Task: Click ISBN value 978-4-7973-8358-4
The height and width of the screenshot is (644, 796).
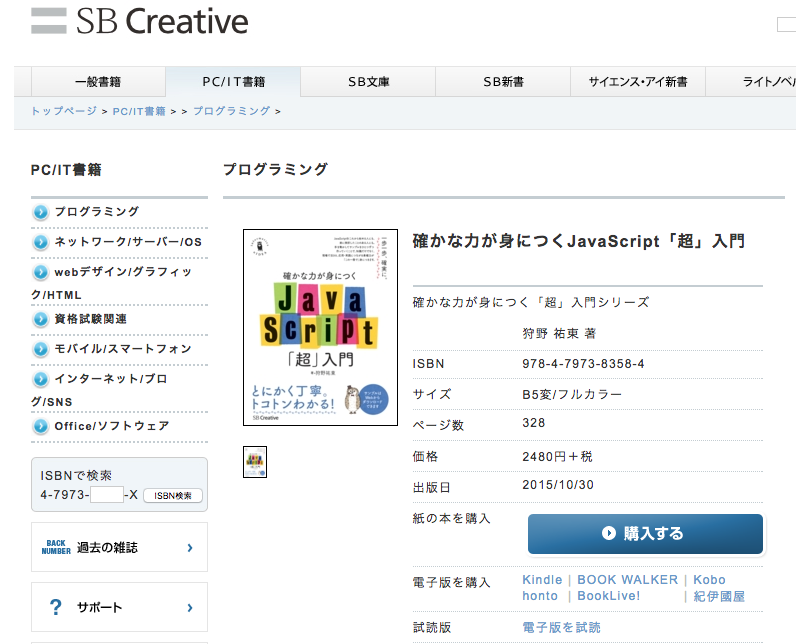Action: coord(583,364)
